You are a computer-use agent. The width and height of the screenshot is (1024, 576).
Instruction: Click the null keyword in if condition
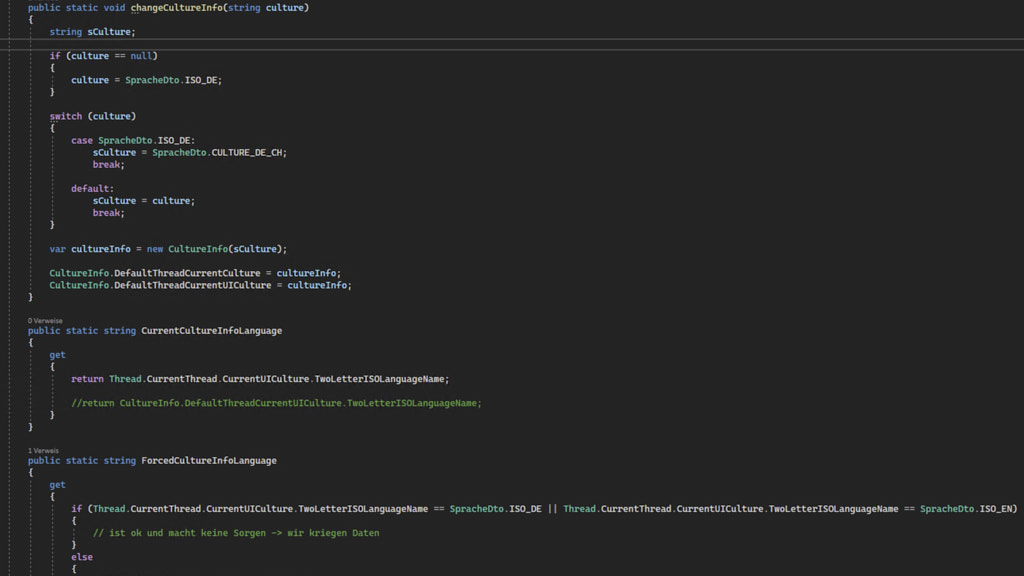pos(141,56)
